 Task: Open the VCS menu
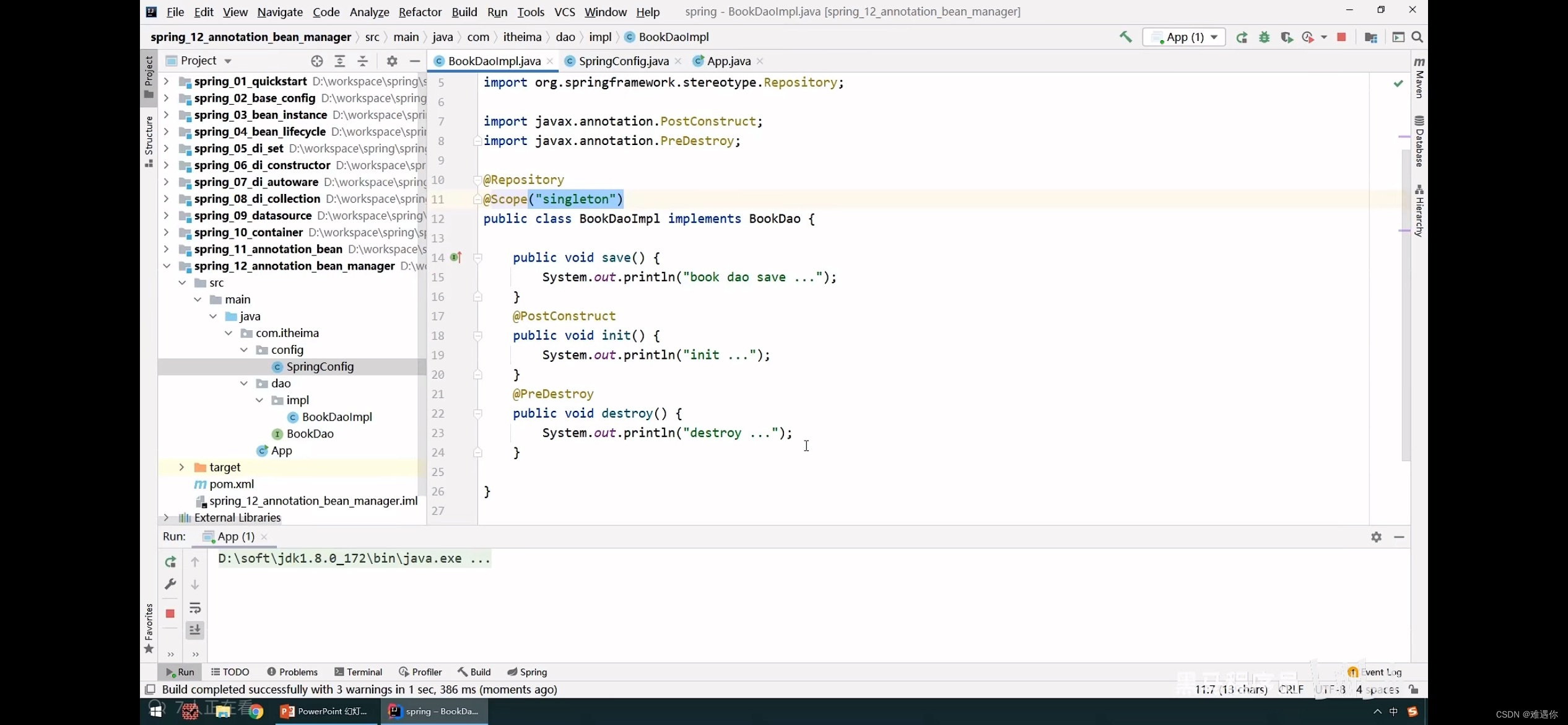(564, 12)
